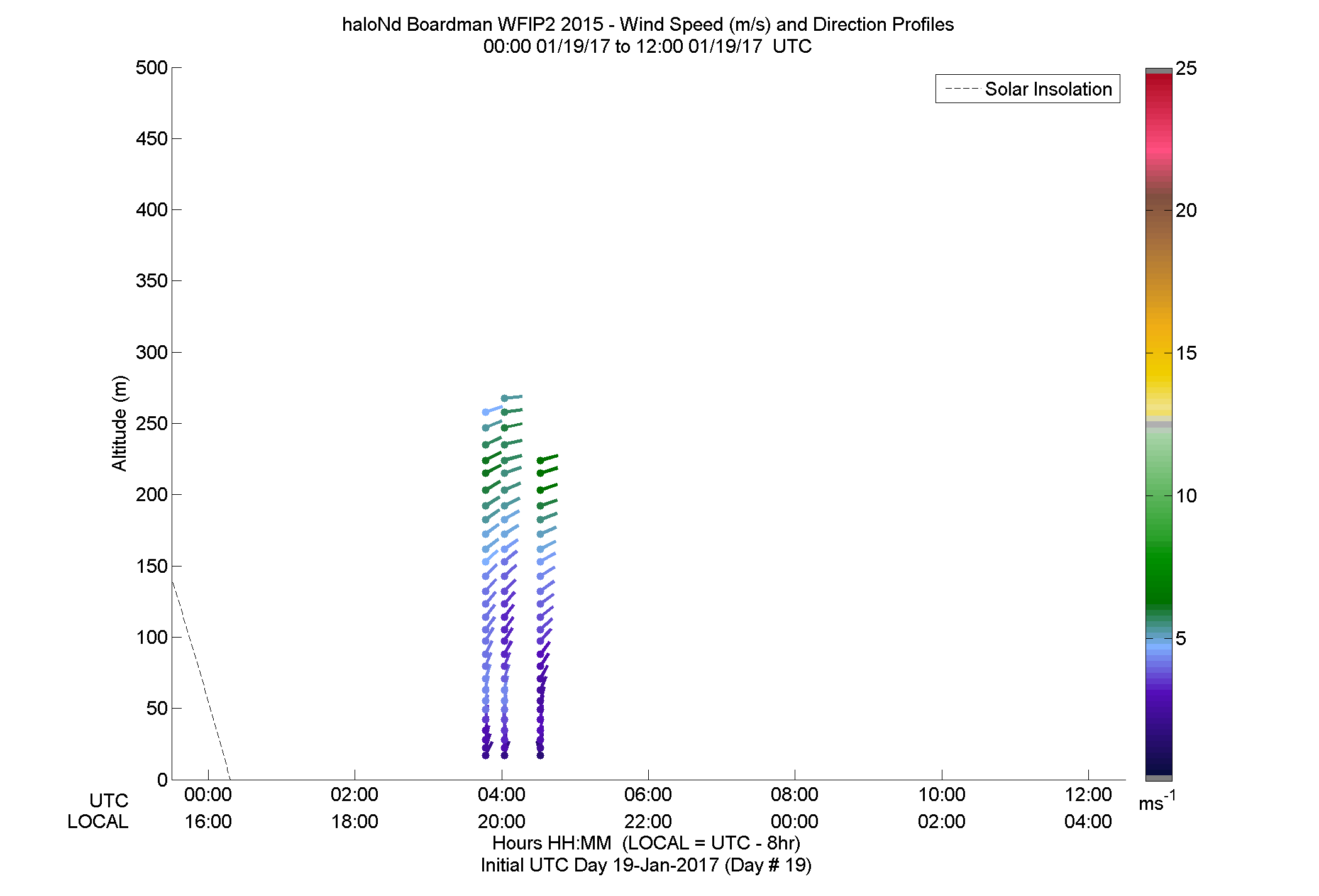Viewport: 1319px width, 896px height.
Task: Click the 'Hours HH:MM (LOCAL = UTC - 8hr)' label
Action: (x=646, y=843)
